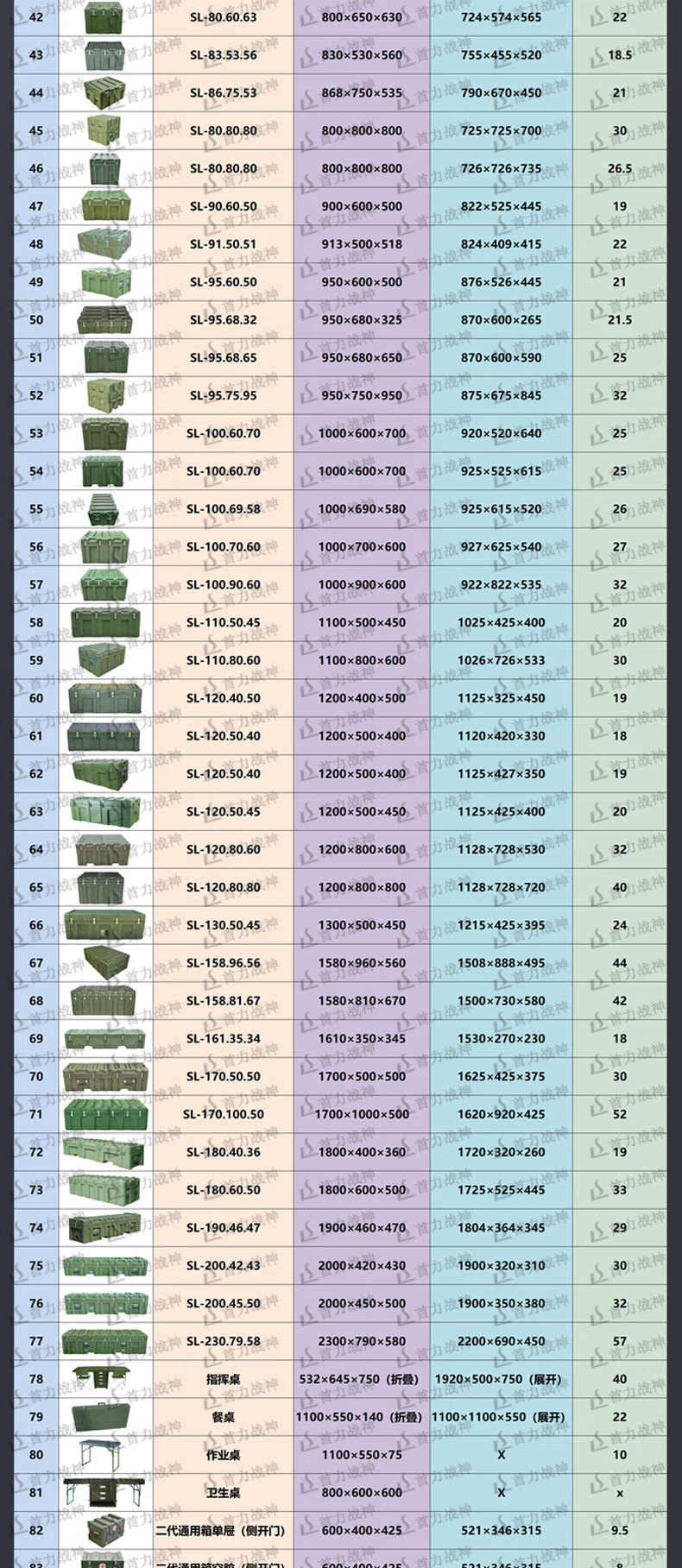Click the weight value 18.5
682x1568 pixels.
pyautogui.click(x=619, y=55)
